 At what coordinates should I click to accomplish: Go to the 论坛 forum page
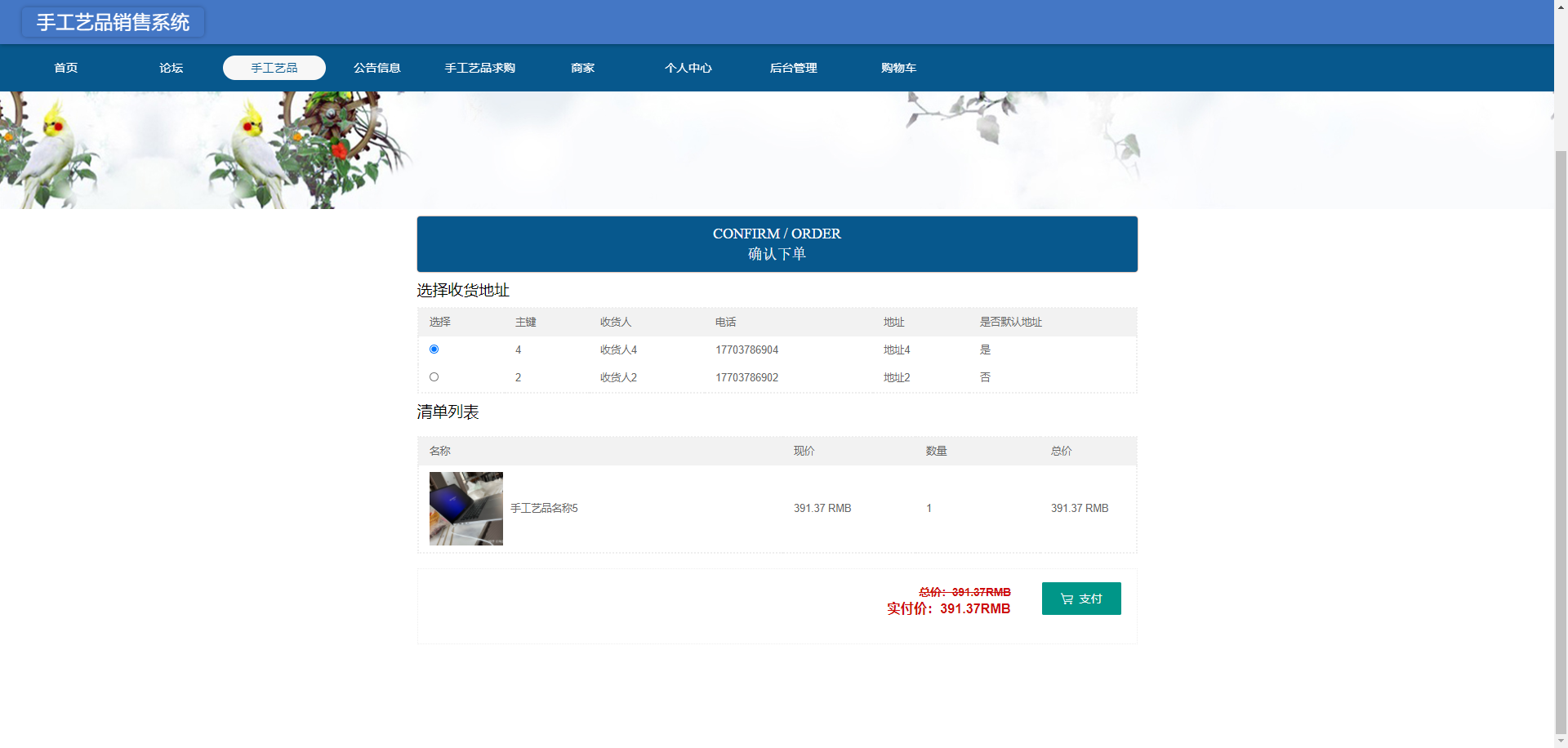coord(171,68)
